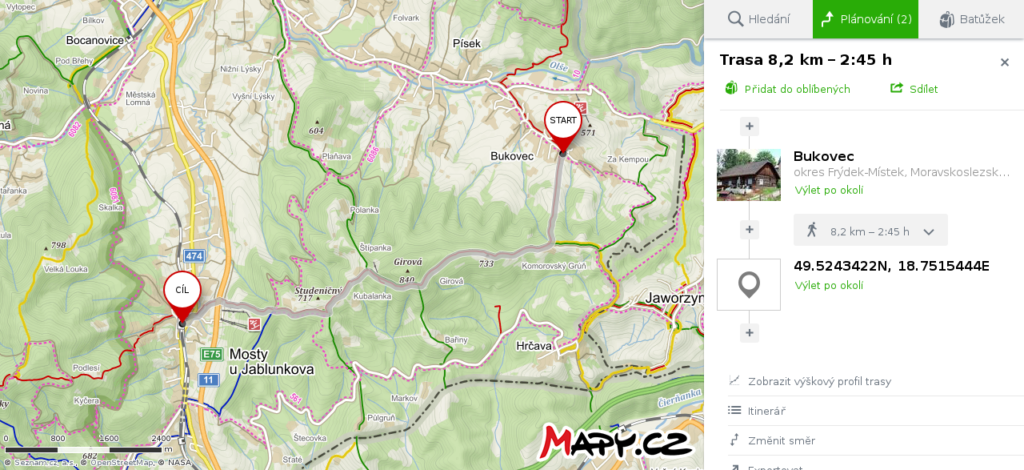The height and width of the screenshot is (470, 1024).
Task: Expand the 8,2 km walking mode dropdown
Action: click(x=871, y=230)
